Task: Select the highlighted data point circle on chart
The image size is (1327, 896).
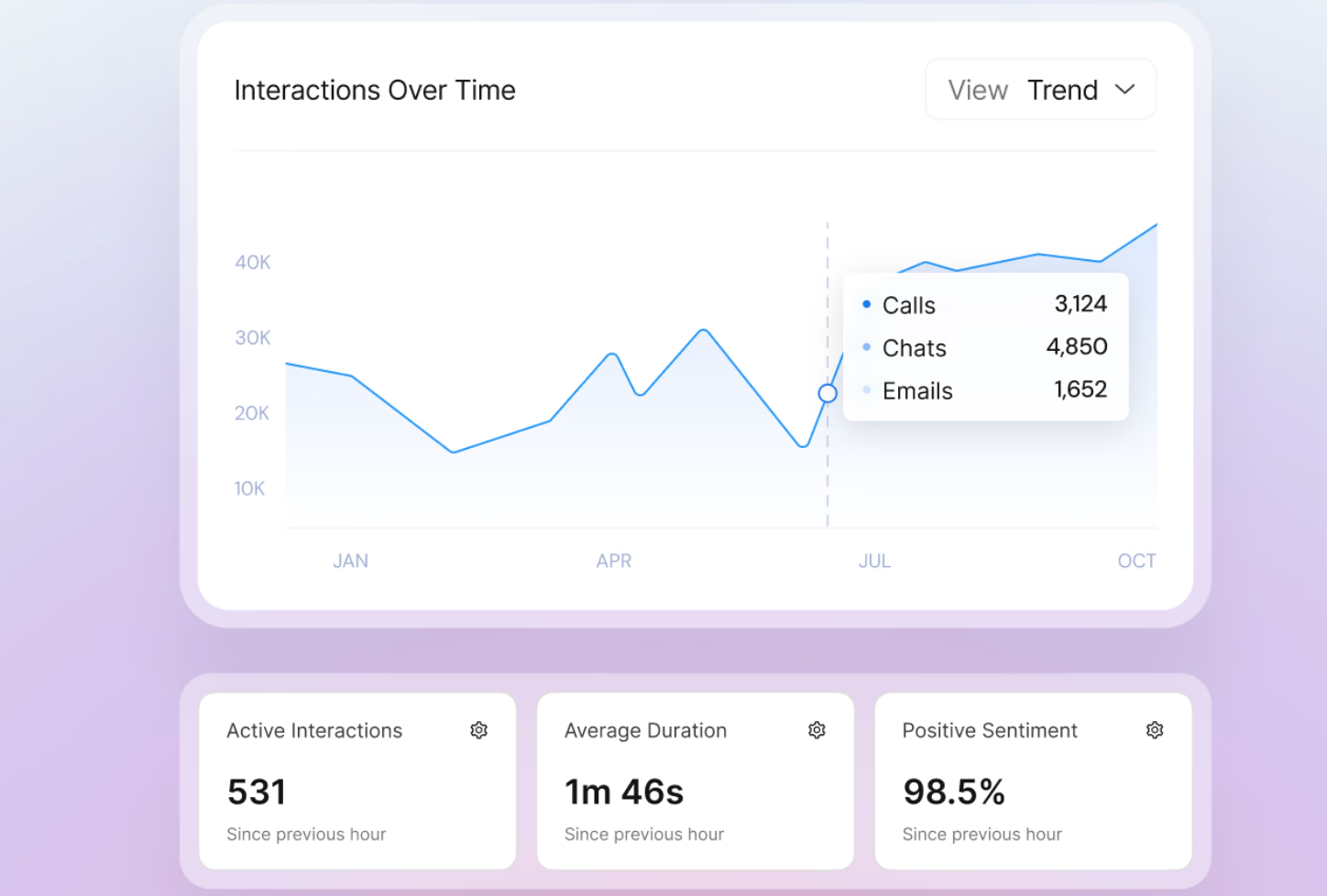Action: pos(828,393)
